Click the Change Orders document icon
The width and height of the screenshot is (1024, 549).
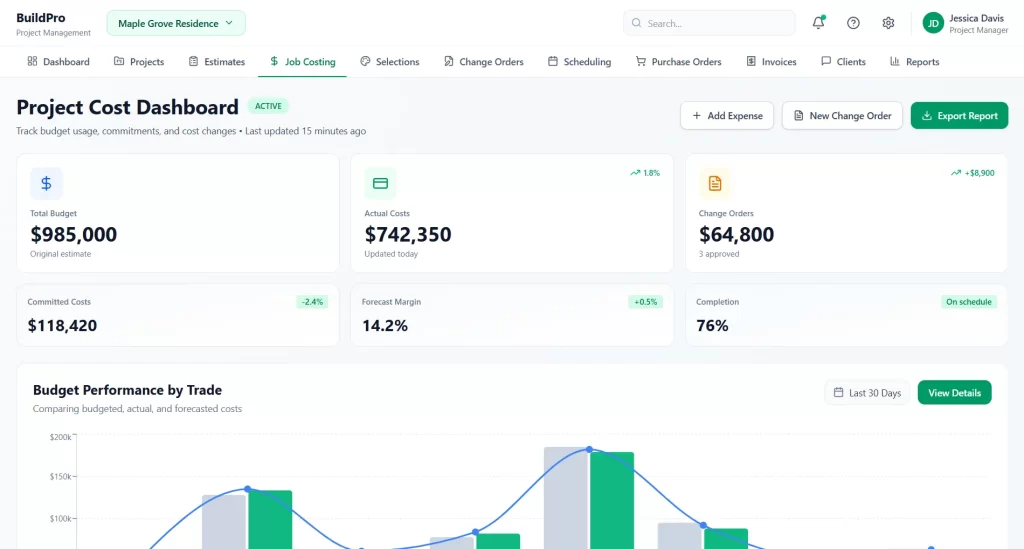click(x=714, y=183)
